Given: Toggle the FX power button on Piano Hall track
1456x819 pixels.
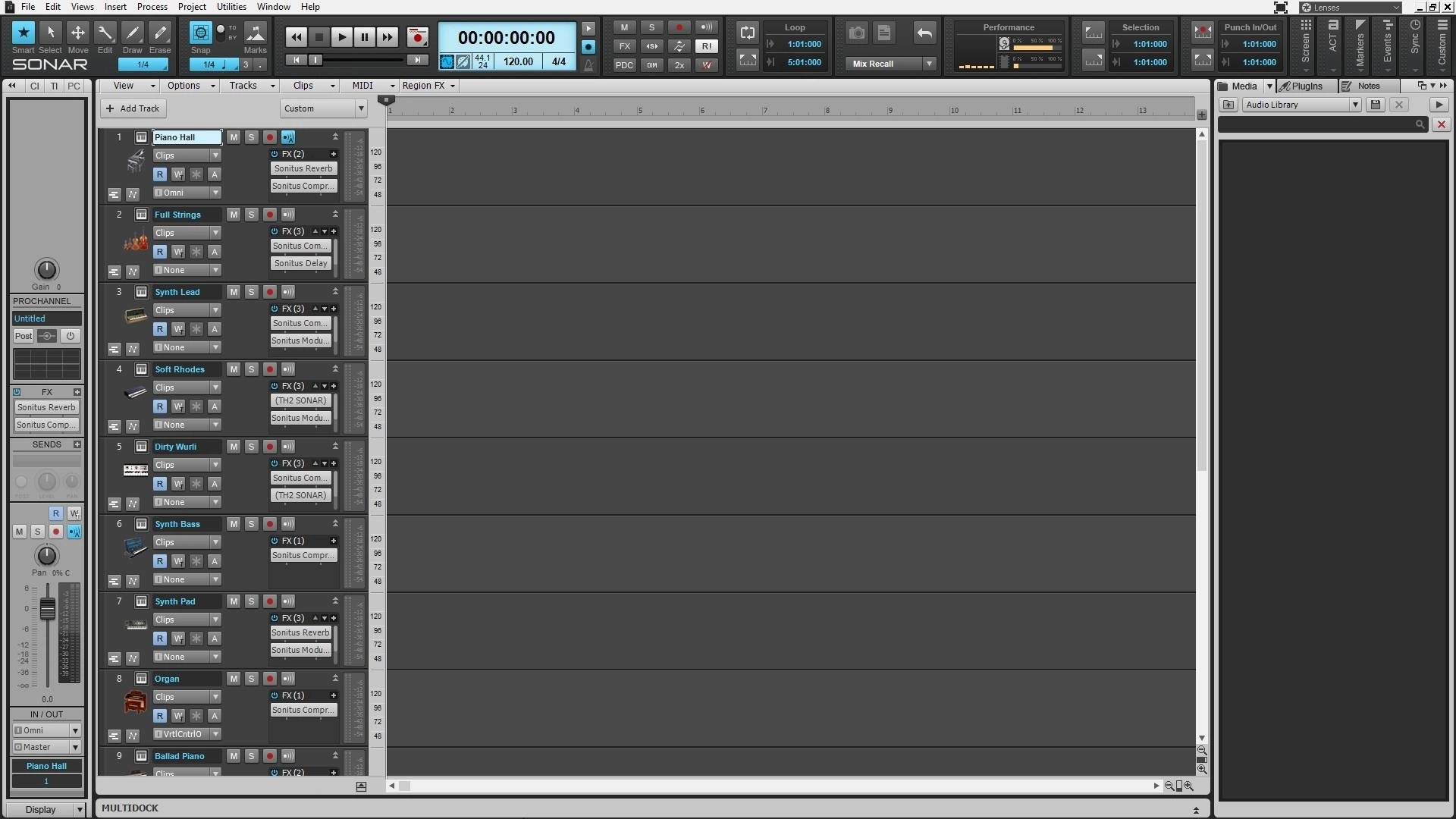Looking at the screenshot, I should click(x=275, y=154).
